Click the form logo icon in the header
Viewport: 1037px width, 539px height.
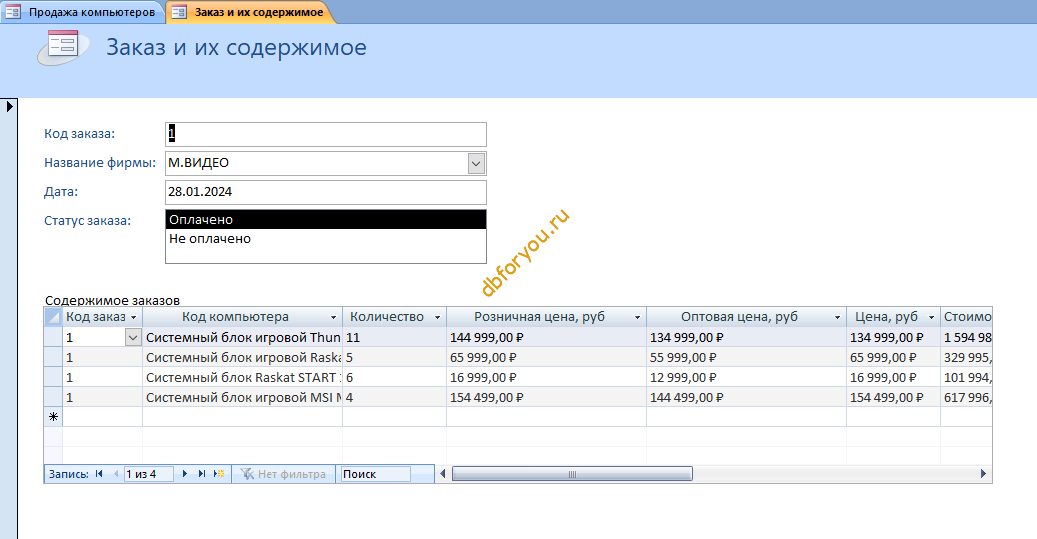pos(63,48)
